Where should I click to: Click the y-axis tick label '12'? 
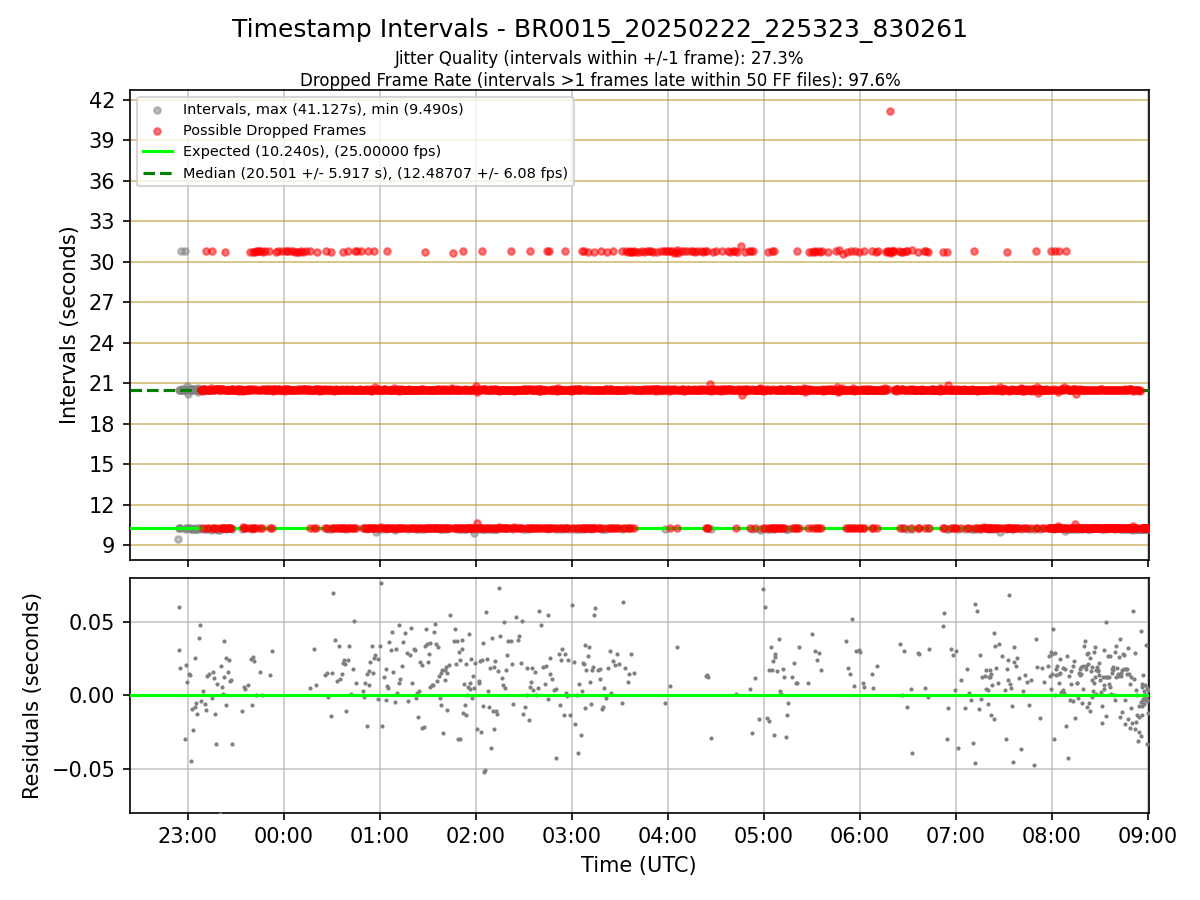click(103, 505)
